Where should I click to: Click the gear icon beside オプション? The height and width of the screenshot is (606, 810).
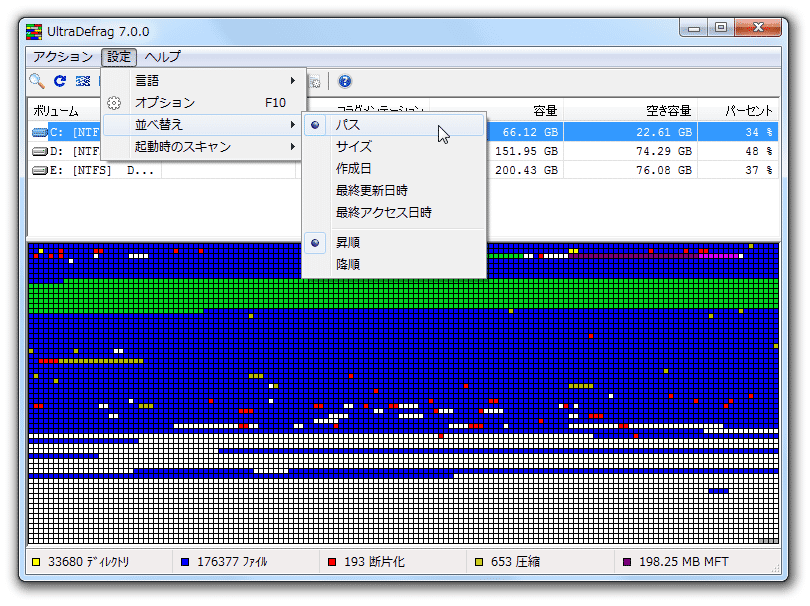click(114, 103)
